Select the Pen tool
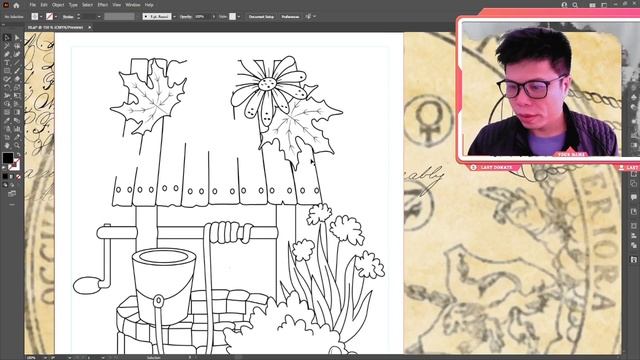The height and width of the screenshot is (360, 640). pos(7,54)
